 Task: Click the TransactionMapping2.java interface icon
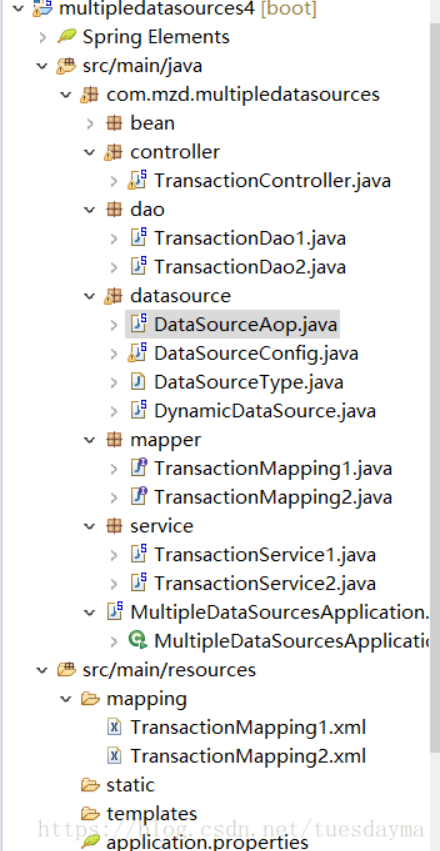click(139, 497)
